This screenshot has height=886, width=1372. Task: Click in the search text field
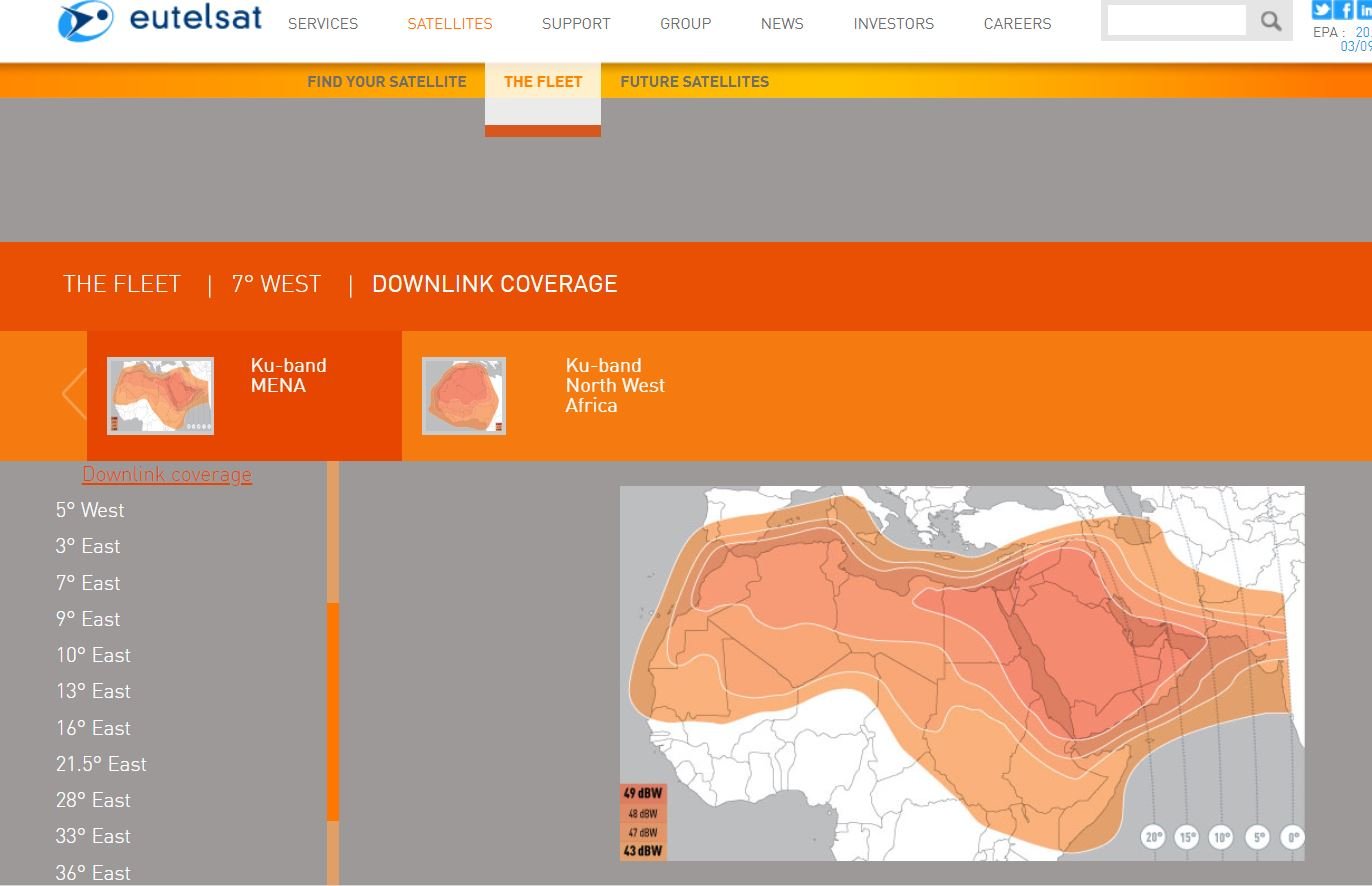1176,20
